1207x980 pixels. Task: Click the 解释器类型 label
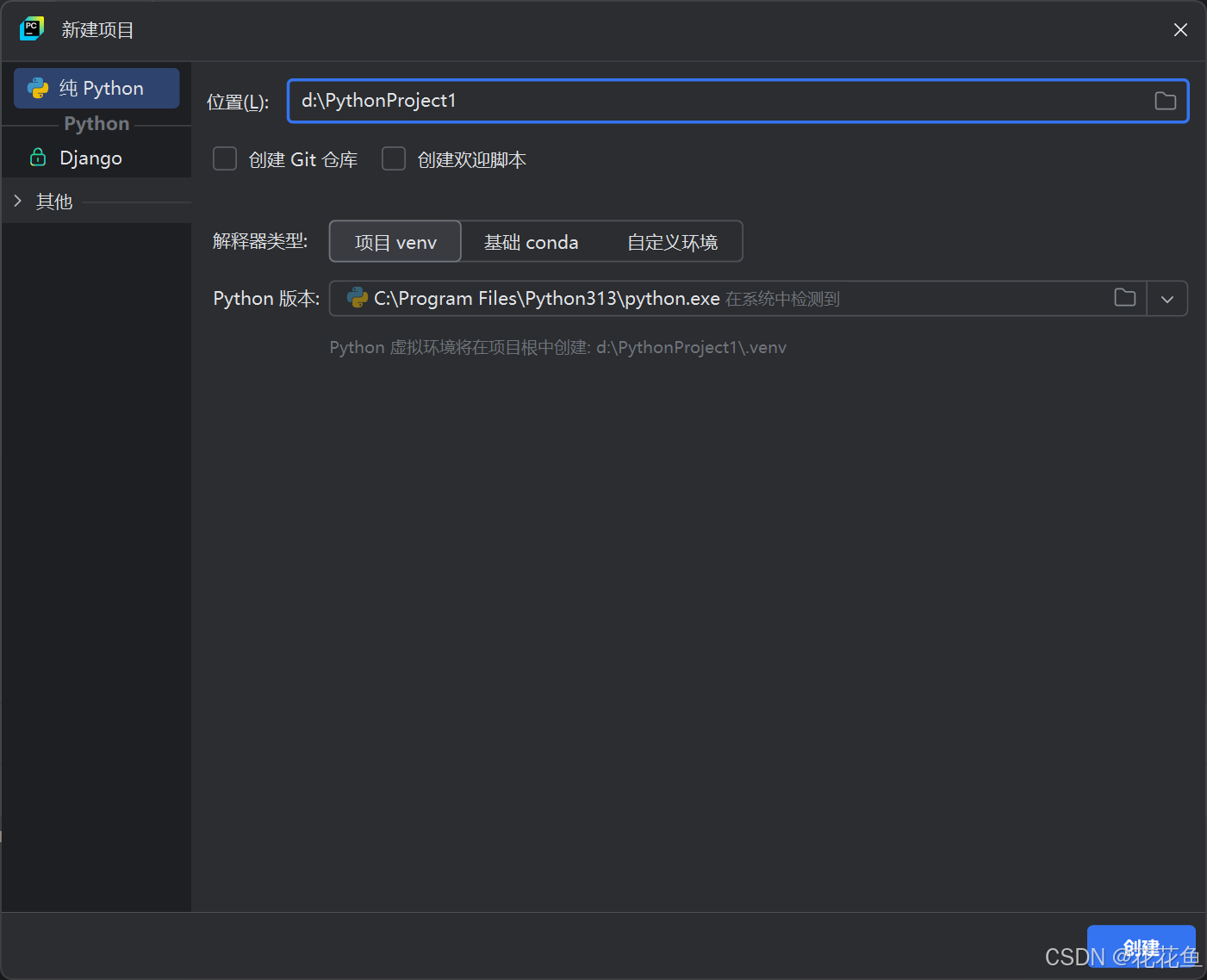pyautogui.click(x=260, y=241)
